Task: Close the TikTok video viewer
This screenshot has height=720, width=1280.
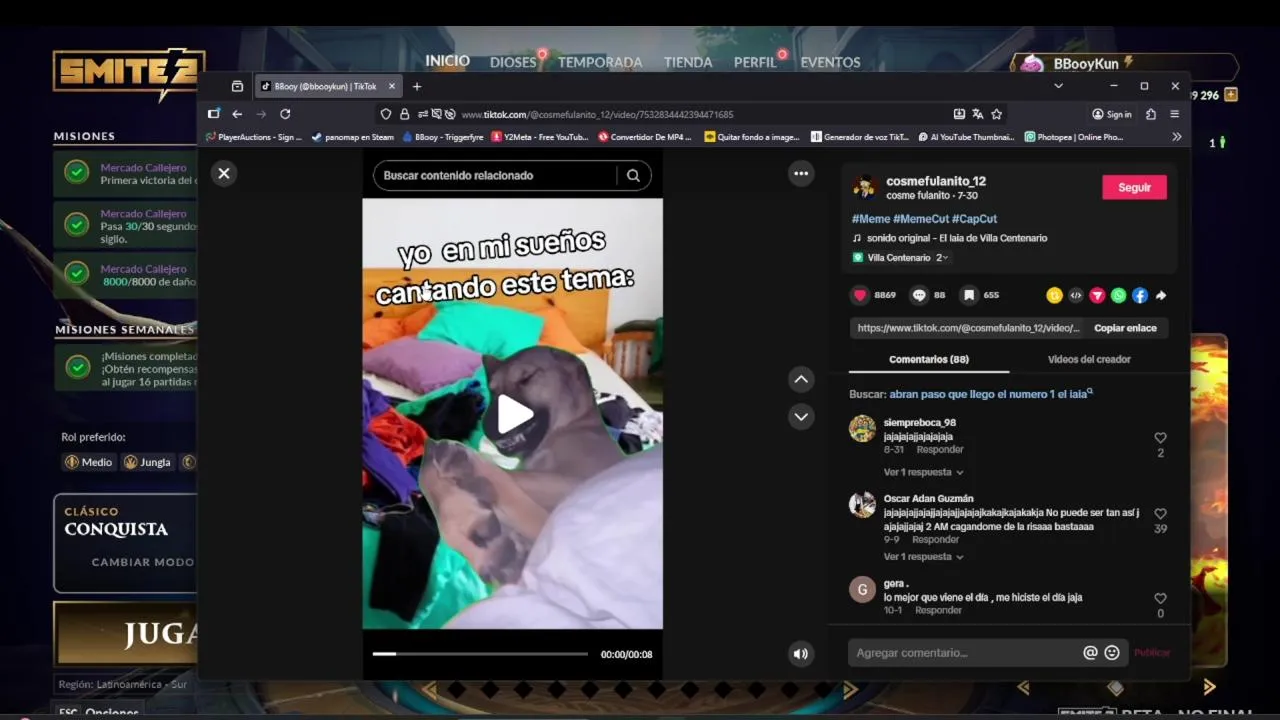Action: pyautogui.click(x=224, y=173)
